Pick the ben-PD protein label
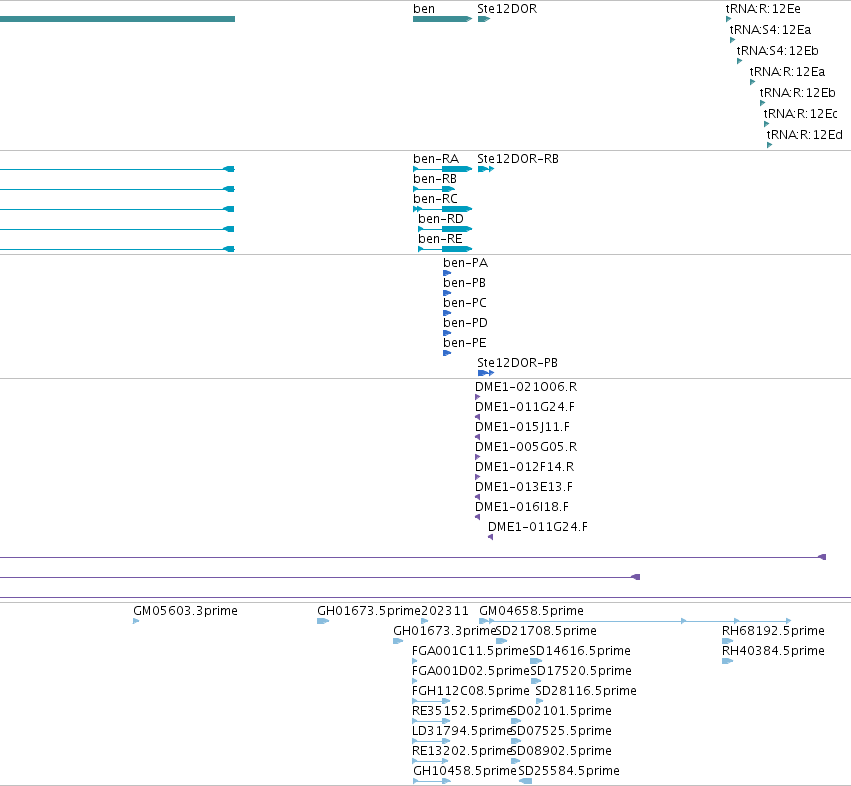851x786 pixels. coord(465,324)
